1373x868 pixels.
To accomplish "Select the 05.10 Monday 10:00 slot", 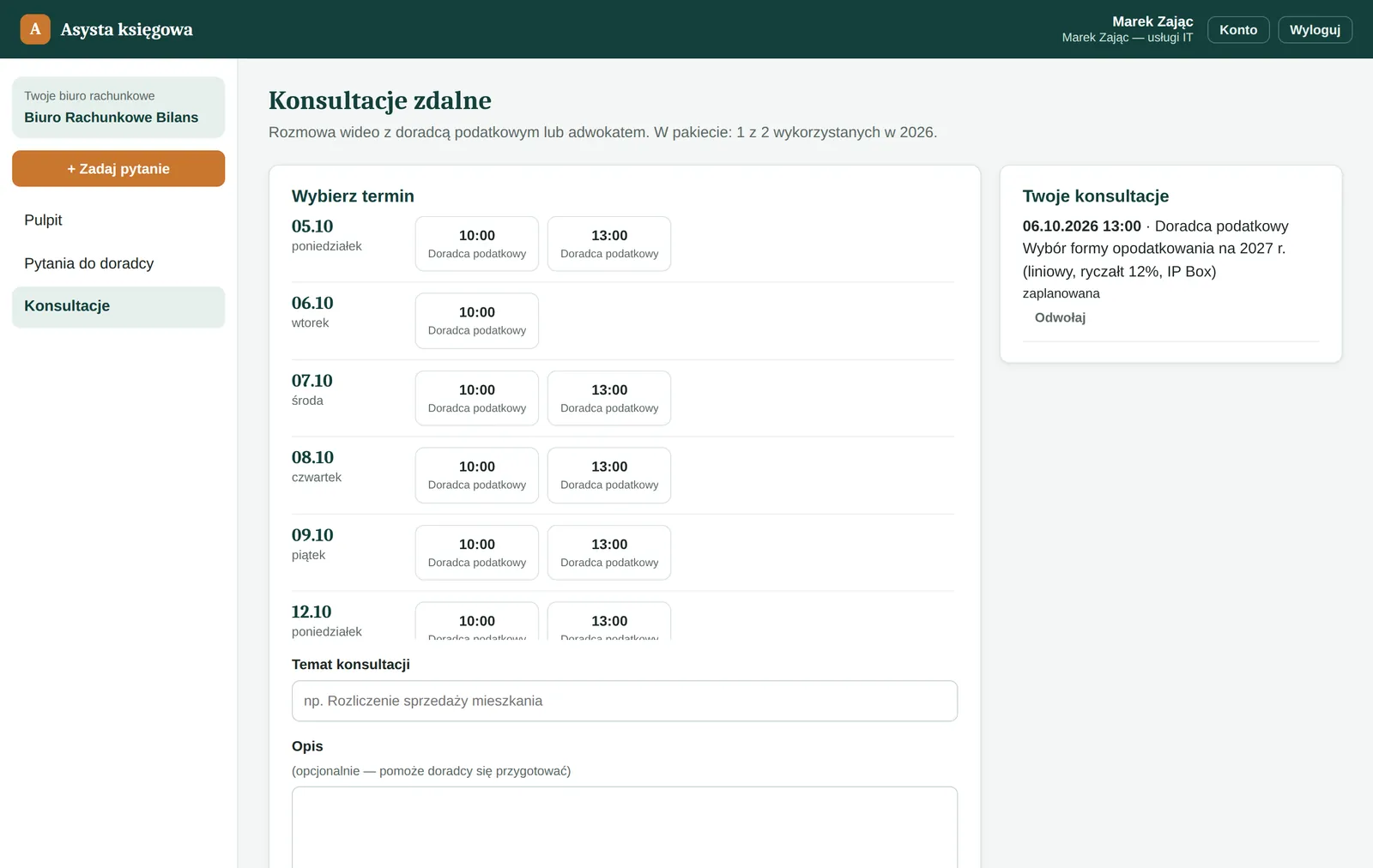I will 477,244.
